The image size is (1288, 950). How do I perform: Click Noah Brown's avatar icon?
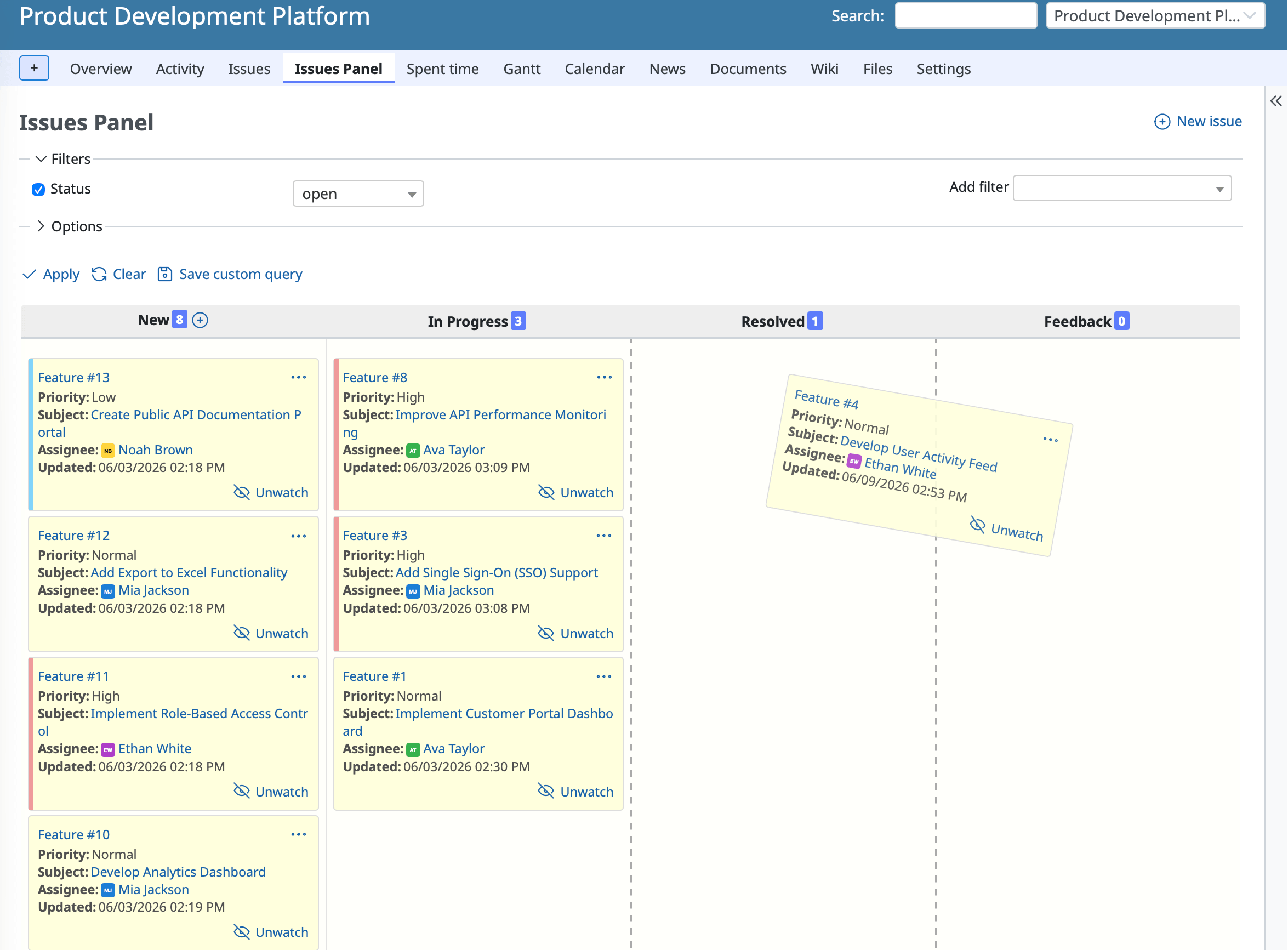click(107, 450)
